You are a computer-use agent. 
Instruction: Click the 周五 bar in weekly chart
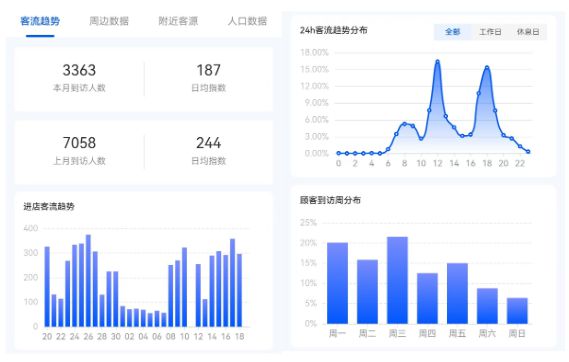(457, 293)
